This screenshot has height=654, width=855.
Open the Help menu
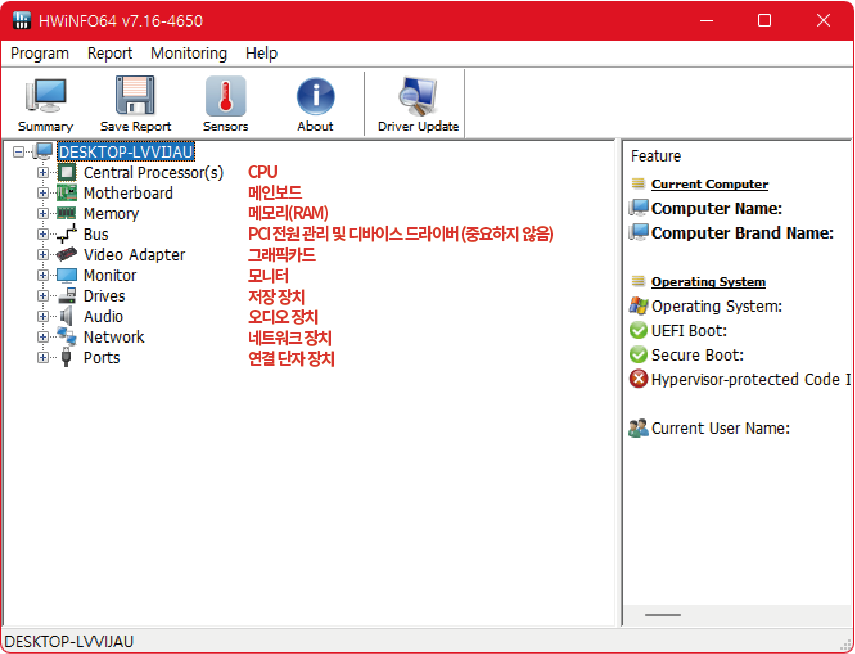pyautogui.click(x=262, y=53)
